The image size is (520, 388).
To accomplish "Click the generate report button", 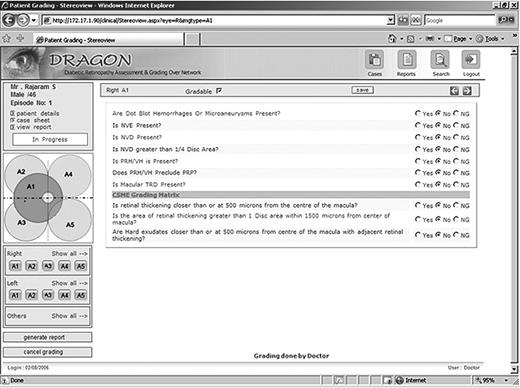I will pyautogui.click(x=47, y=337).
